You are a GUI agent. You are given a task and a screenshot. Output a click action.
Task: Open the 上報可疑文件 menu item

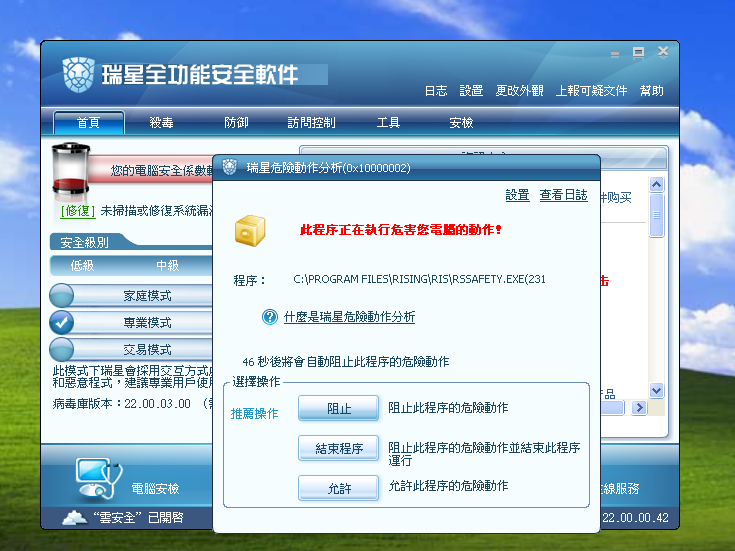[x=591, y=91]
